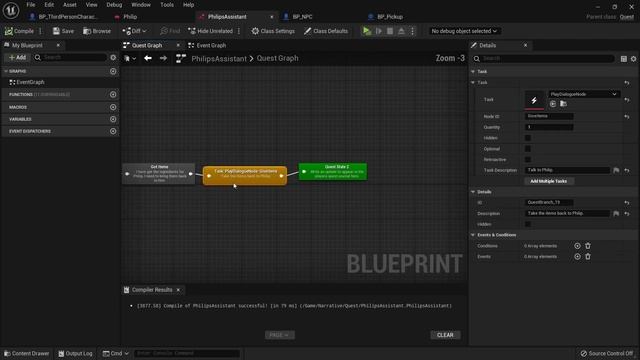The image size is (640, 360).
Task: Browse to task asset folder icon
Action: click(563, 104)
